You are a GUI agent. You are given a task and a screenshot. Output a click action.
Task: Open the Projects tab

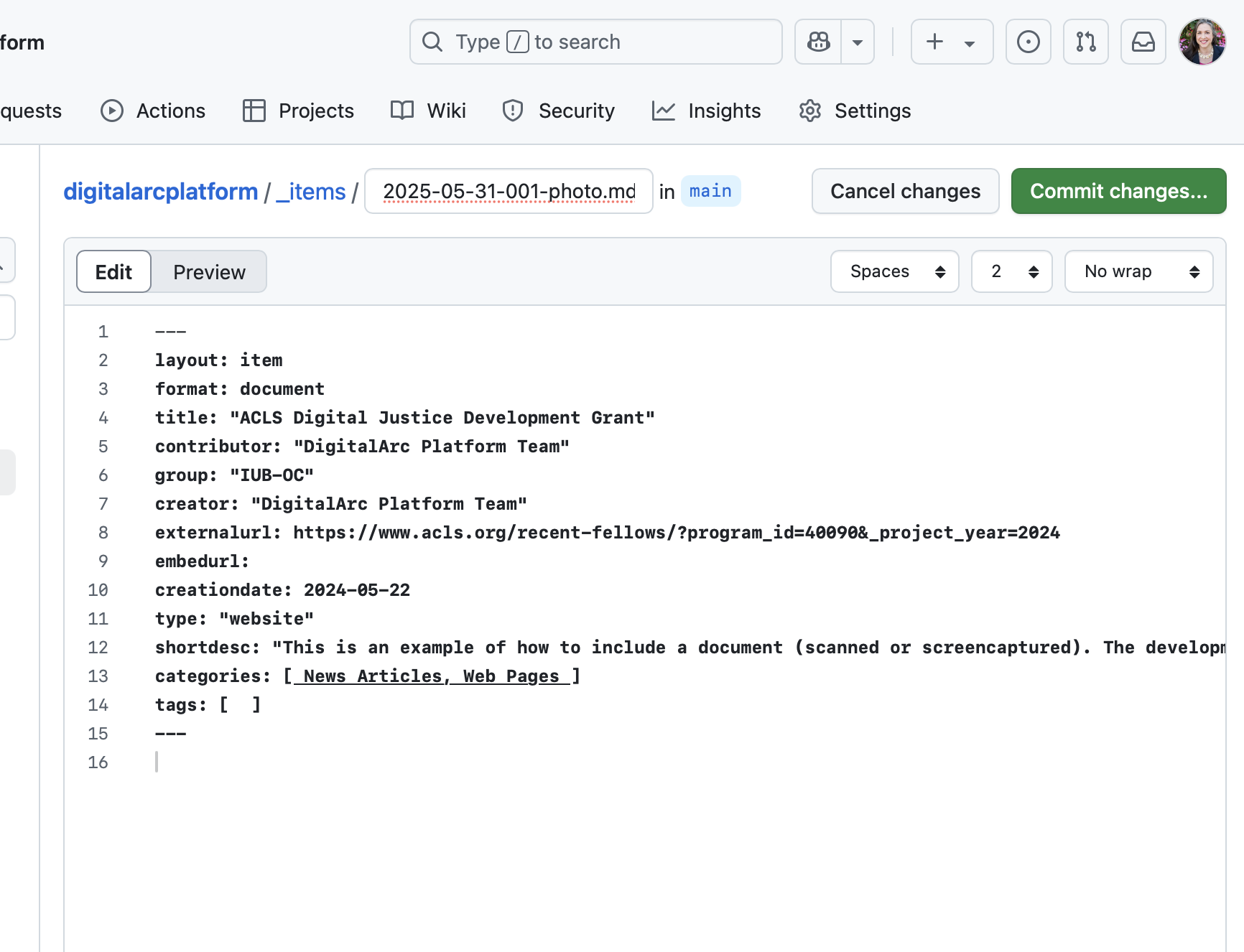click(x=298, y=111)
